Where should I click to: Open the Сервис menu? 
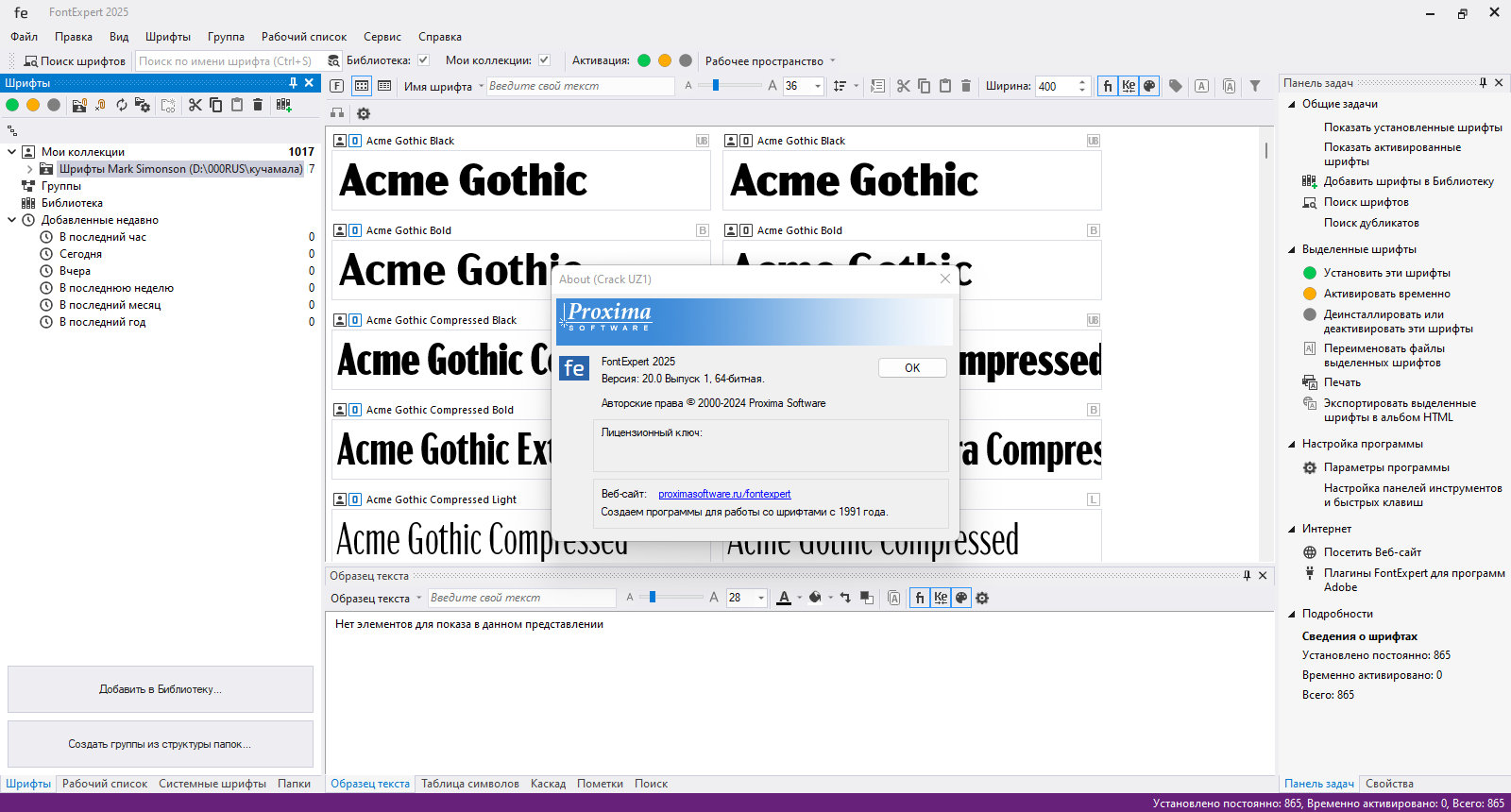click(382, 37)
